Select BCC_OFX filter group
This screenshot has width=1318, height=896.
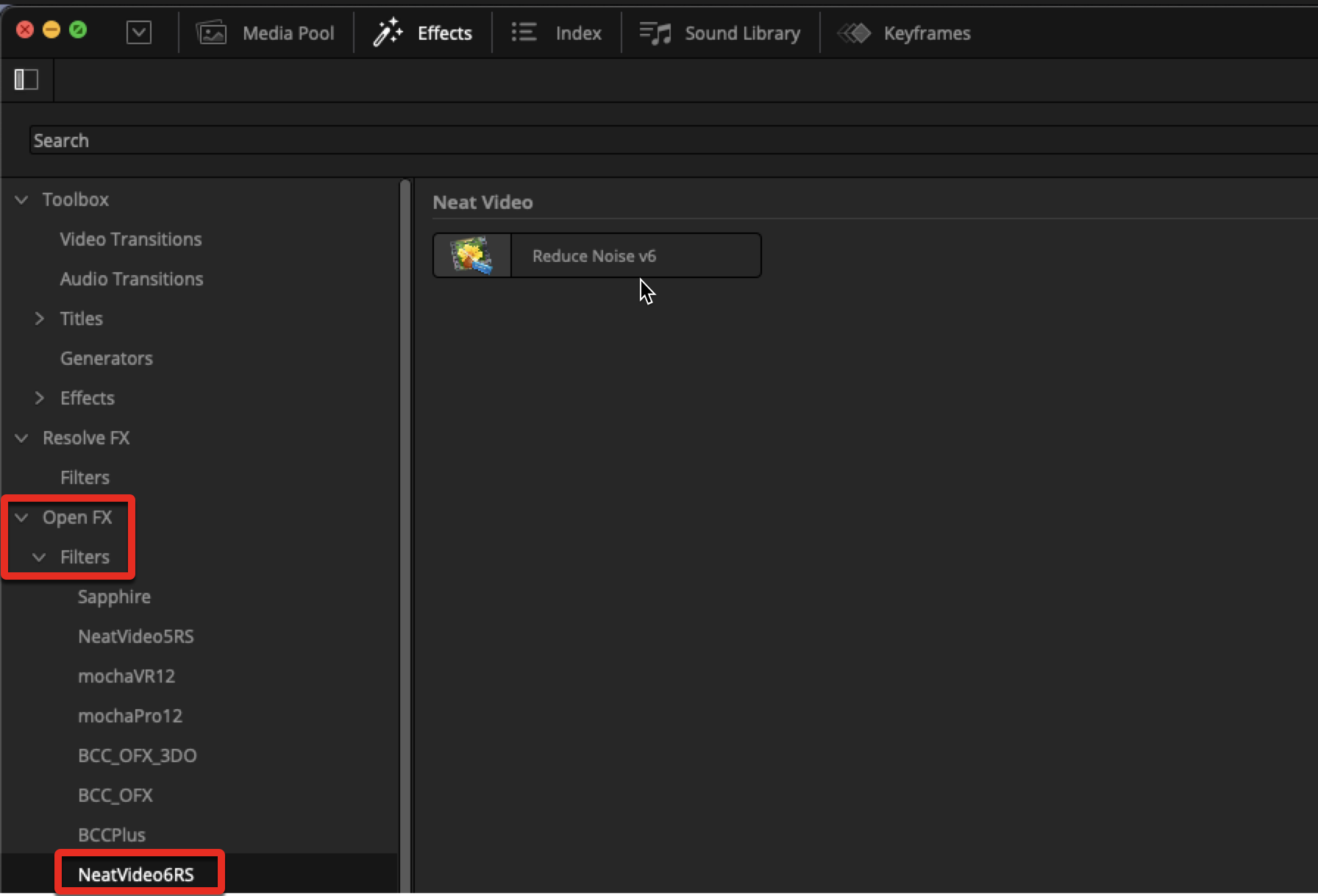[x=115, y=795]
